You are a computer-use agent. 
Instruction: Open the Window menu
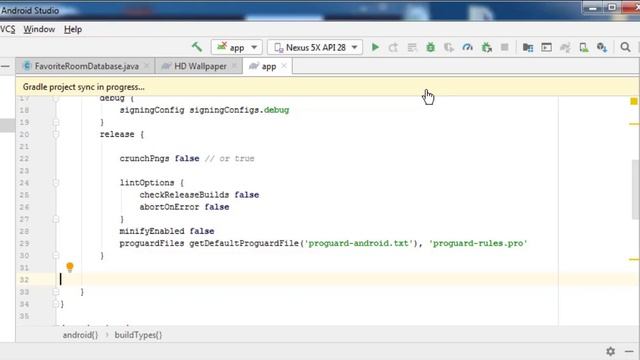pos(39,29)
